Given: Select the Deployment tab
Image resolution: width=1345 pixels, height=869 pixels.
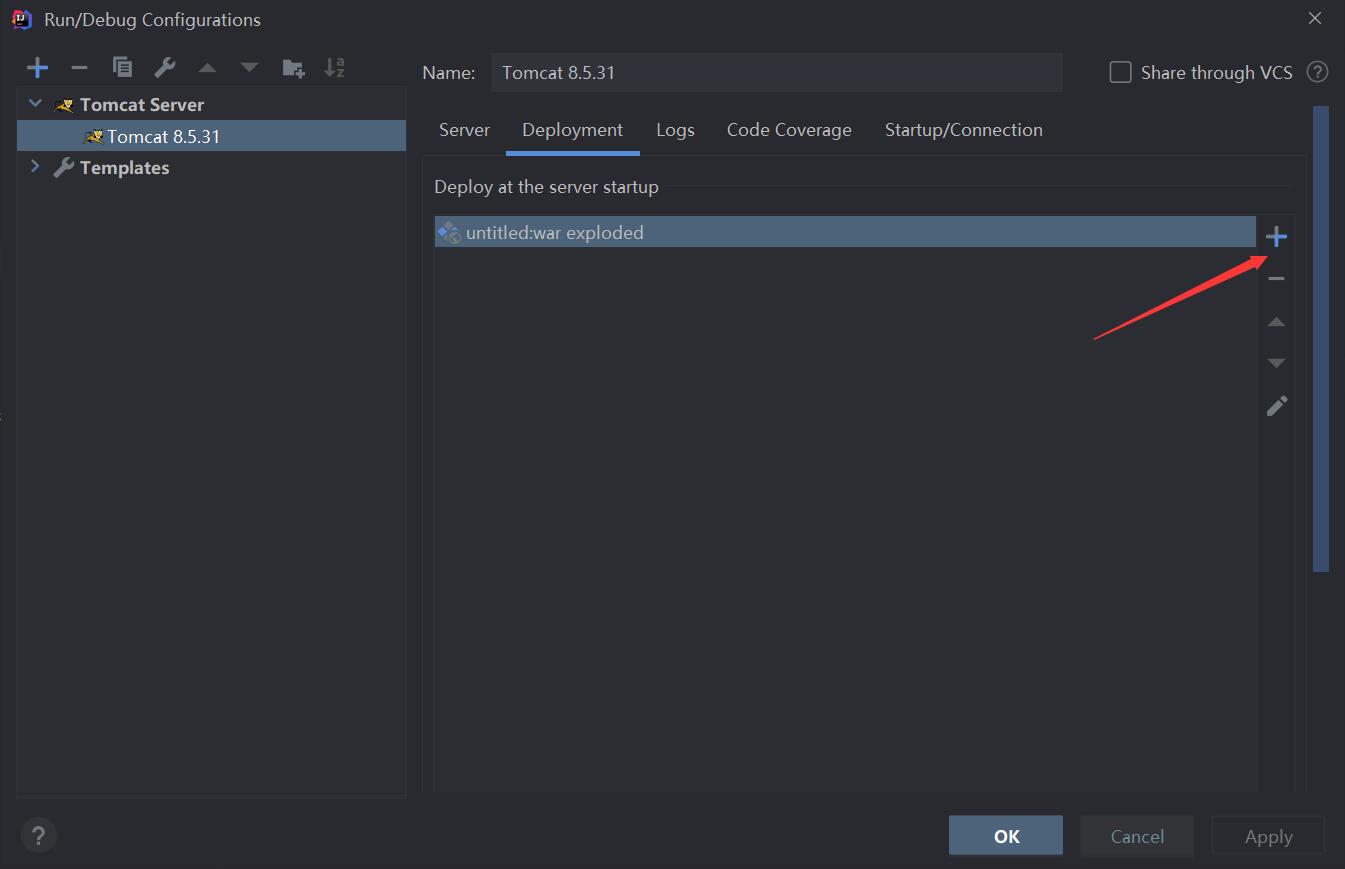Looking at the screenshot, I should click(x=572, y=130).
